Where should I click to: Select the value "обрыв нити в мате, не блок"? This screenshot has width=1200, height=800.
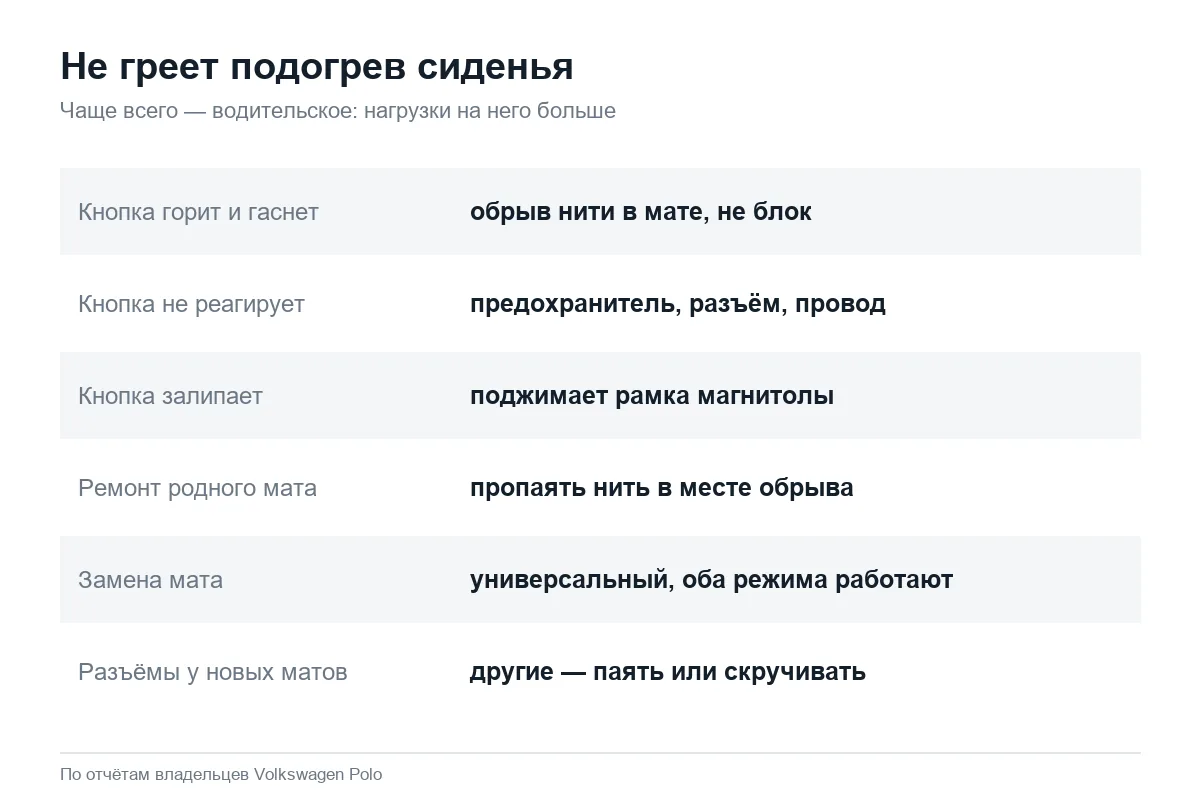641,212
